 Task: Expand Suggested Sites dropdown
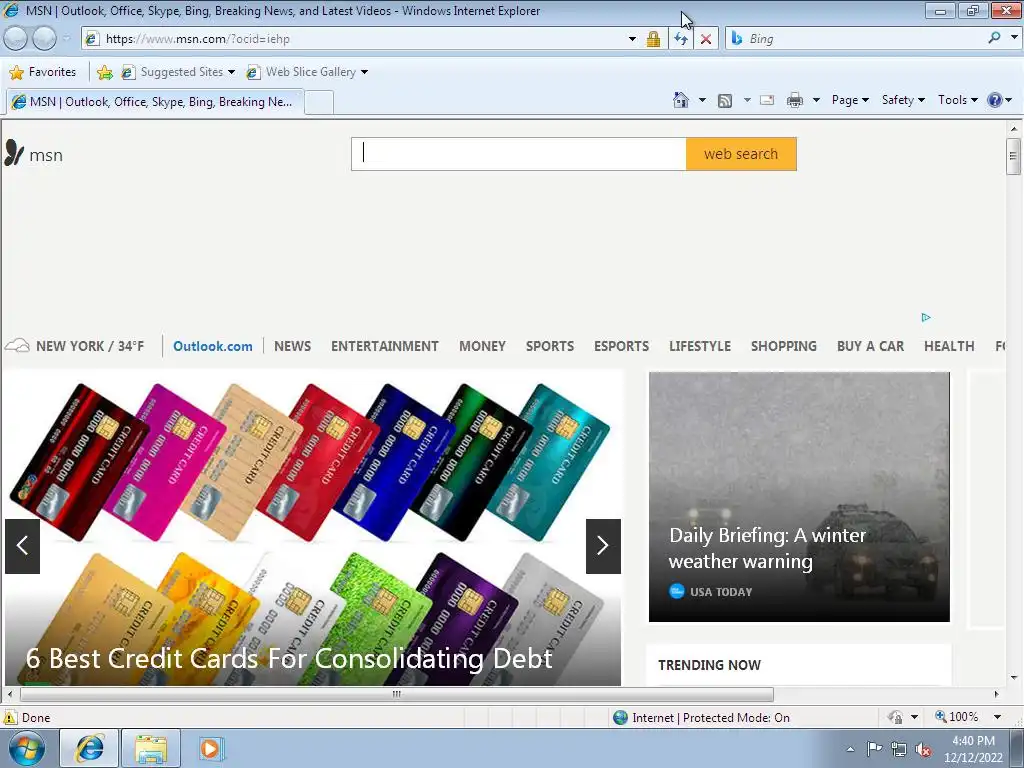(x=231, y=72)
